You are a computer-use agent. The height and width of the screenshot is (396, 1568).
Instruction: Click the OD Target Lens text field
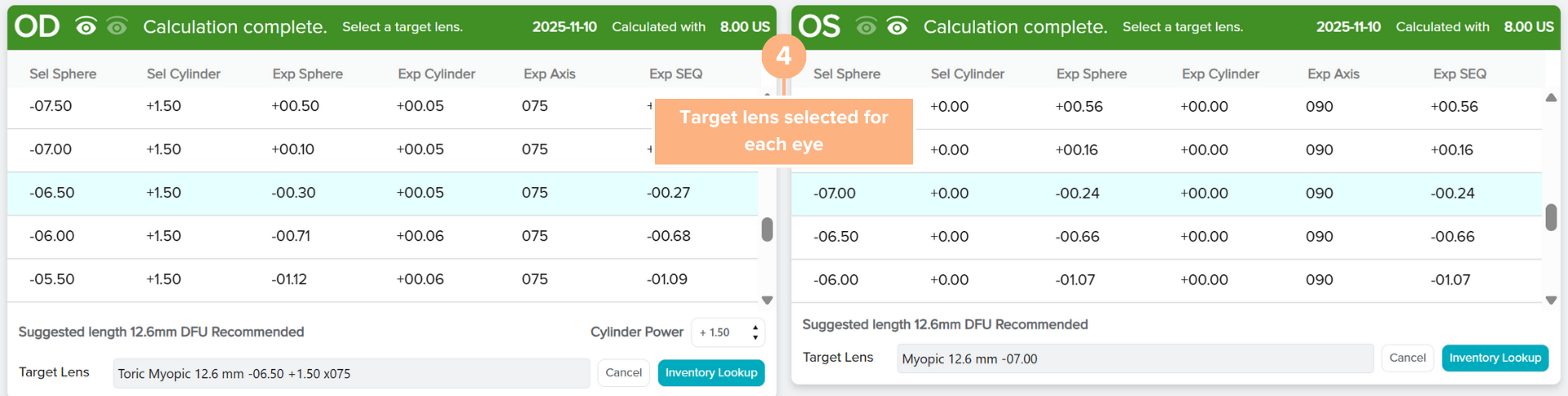[x=351, y=373]
